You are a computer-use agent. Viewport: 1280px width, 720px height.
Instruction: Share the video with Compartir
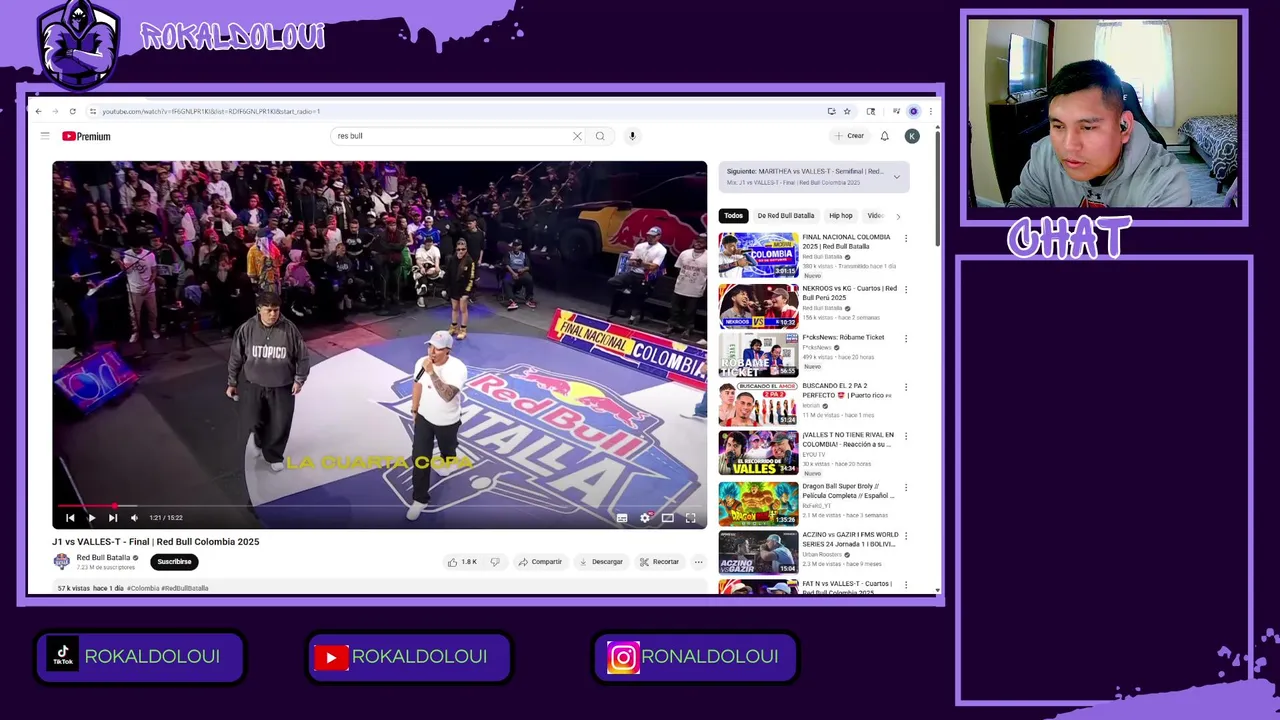540,562
